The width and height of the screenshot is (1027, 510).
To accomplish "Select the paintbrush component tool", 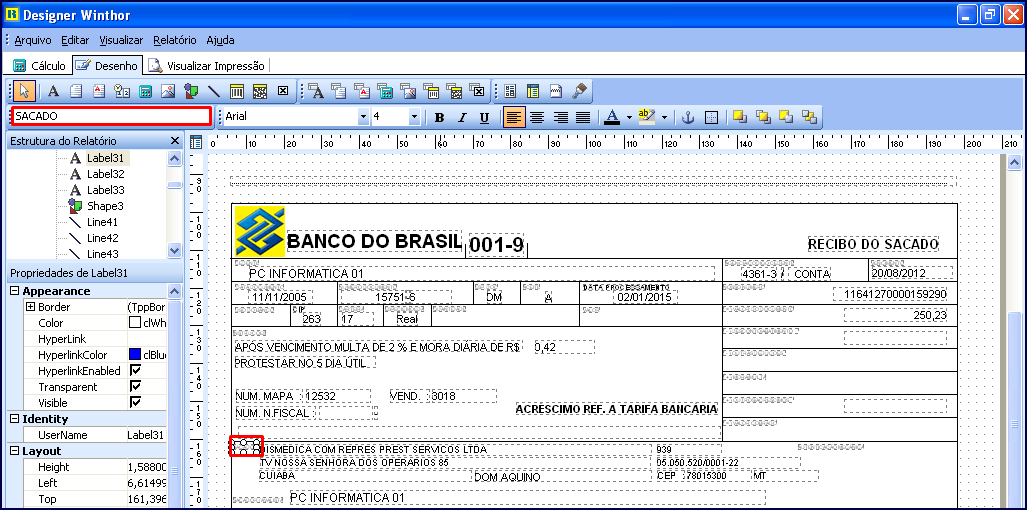I will 578,91.
